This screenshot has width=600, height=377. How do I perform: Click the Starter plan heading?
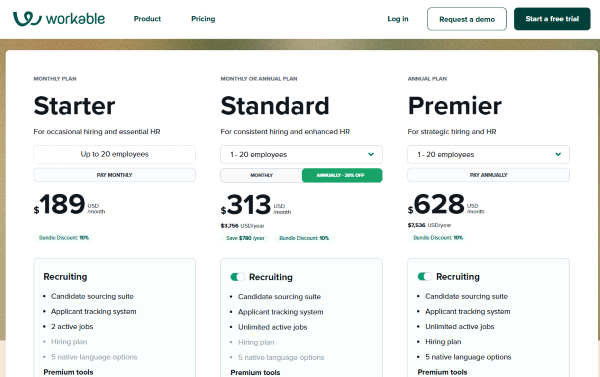(x=74, y=106)
